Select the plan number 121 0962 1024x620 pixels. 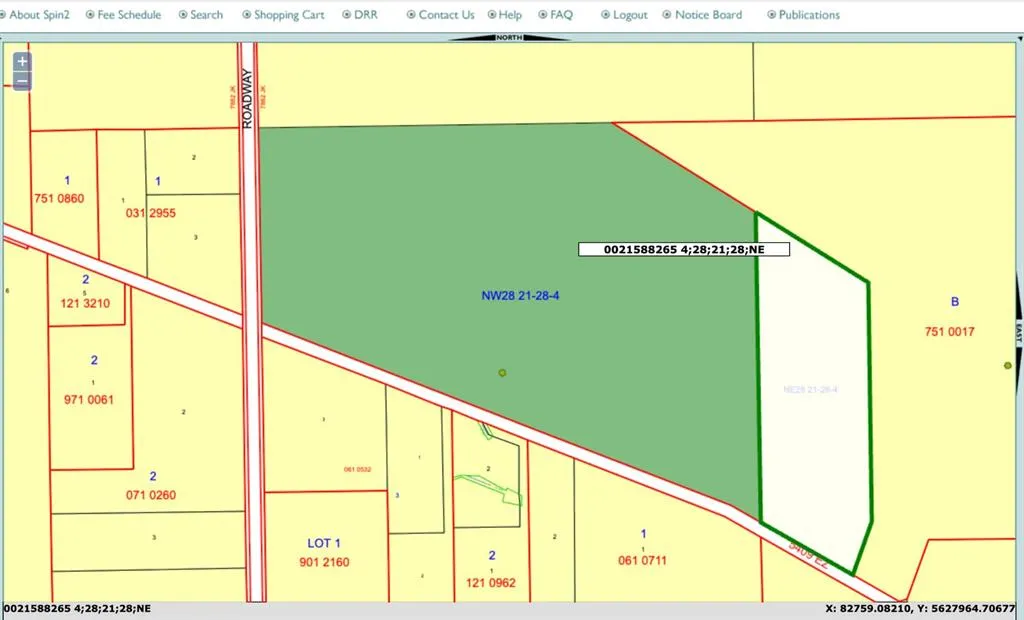coord(491,583)
